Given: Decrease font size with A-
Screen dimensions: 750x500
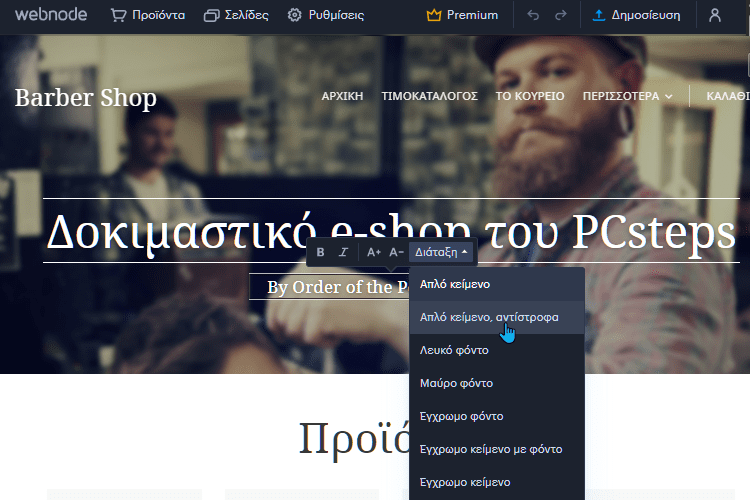Looking at the screenshot, I should tap(396, 252).
